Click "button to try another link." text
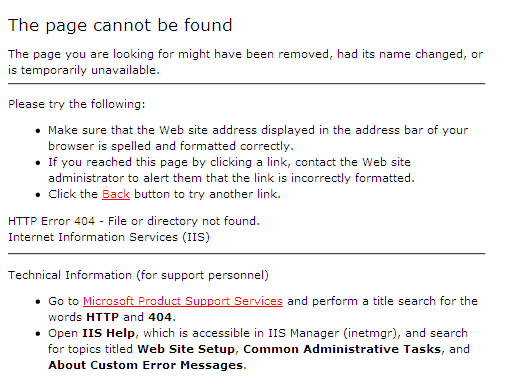The image size is (511, 391). (207, 194)
